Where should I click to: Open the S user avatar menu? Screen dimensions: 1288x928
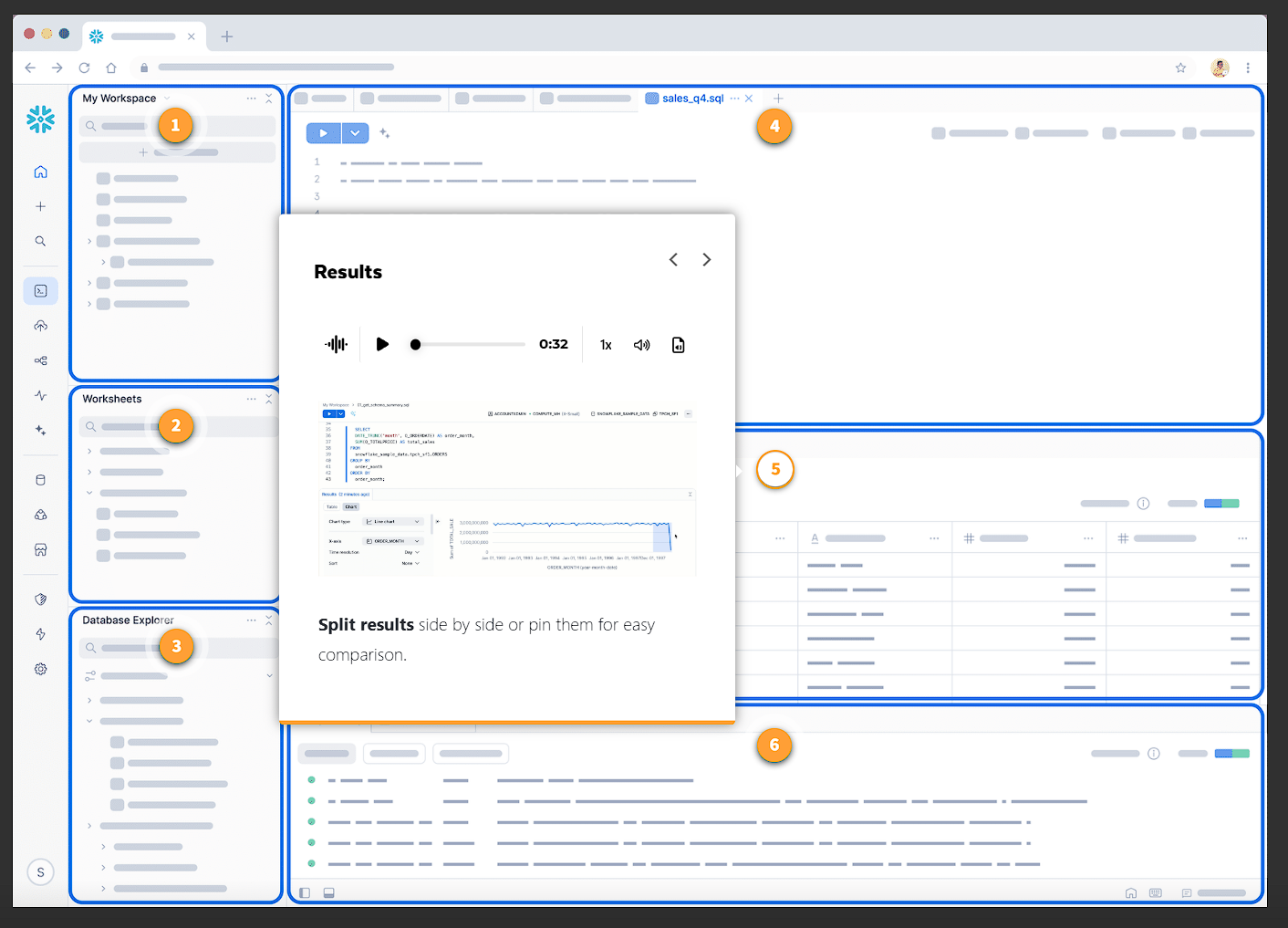40,872
